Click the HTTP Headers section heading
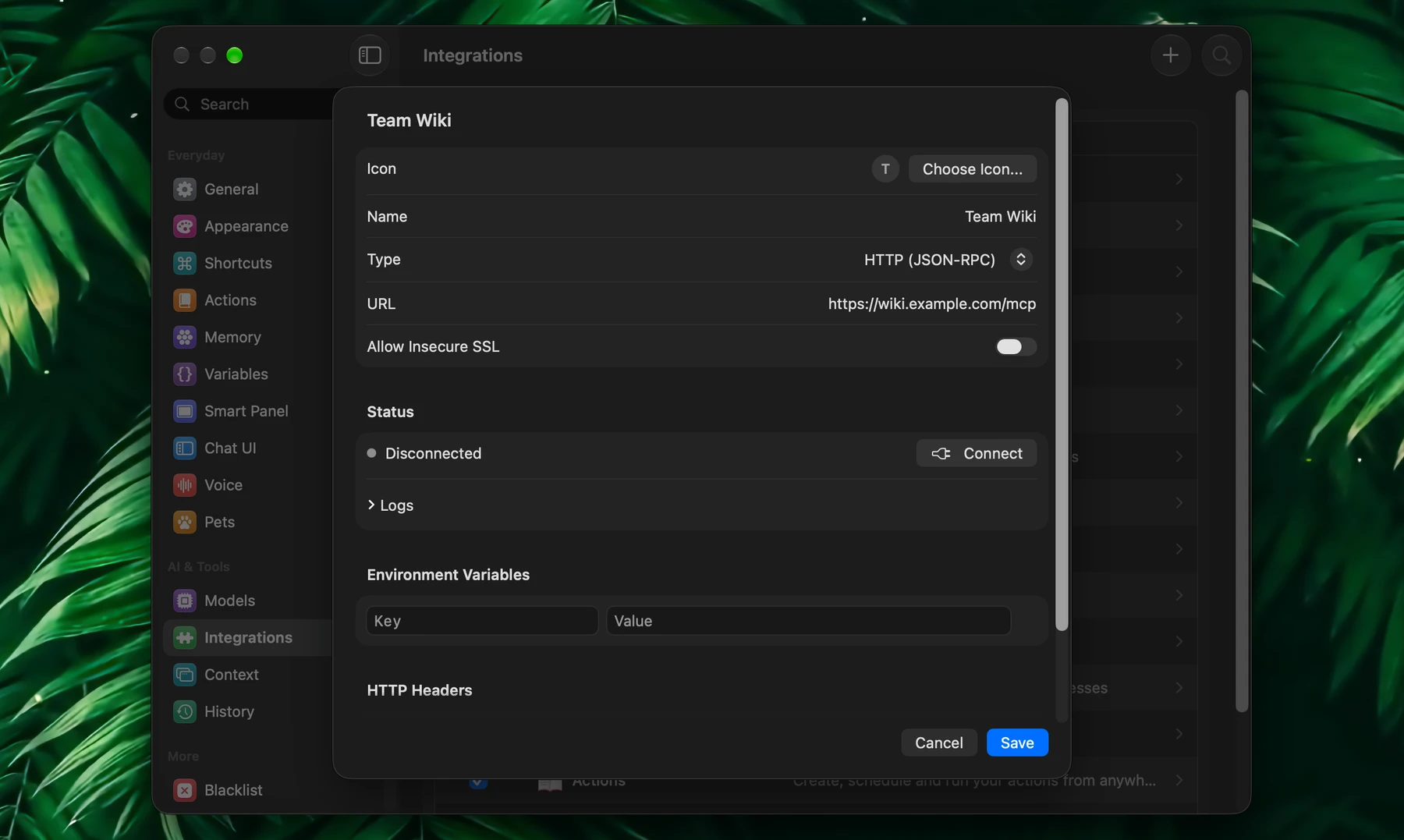The image size is (1404, 840). [x=420, y=690]
